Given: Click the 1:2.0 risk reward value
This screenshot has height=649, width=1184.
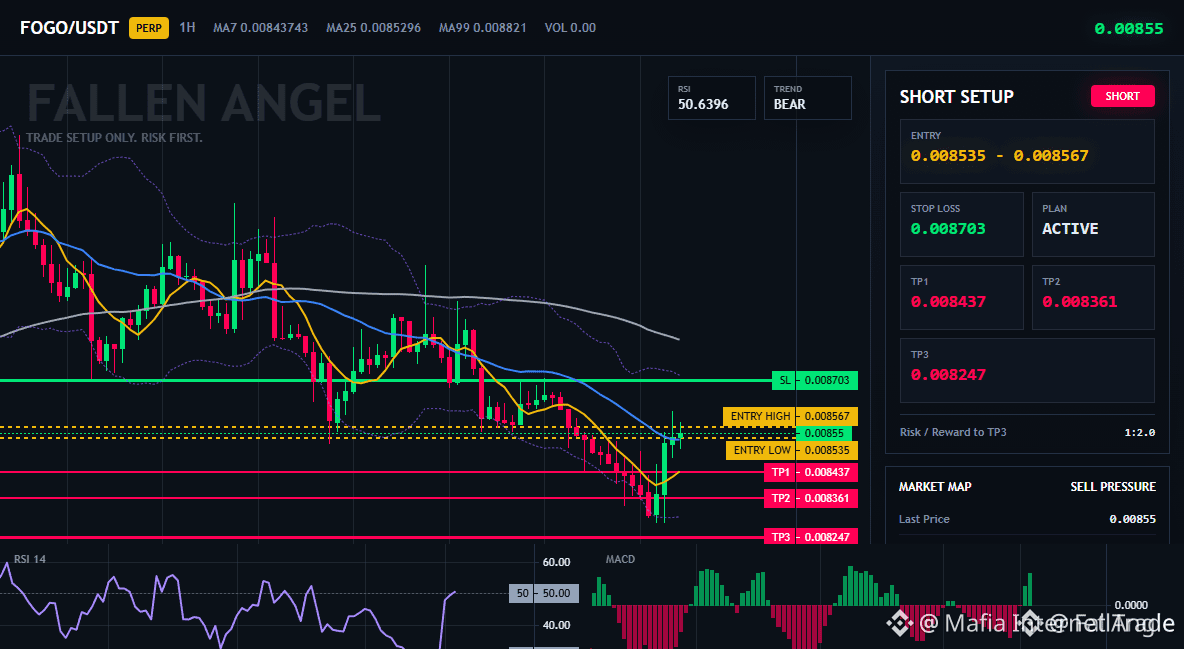Looking at the screenshot, I should [x=1139, y=432].
